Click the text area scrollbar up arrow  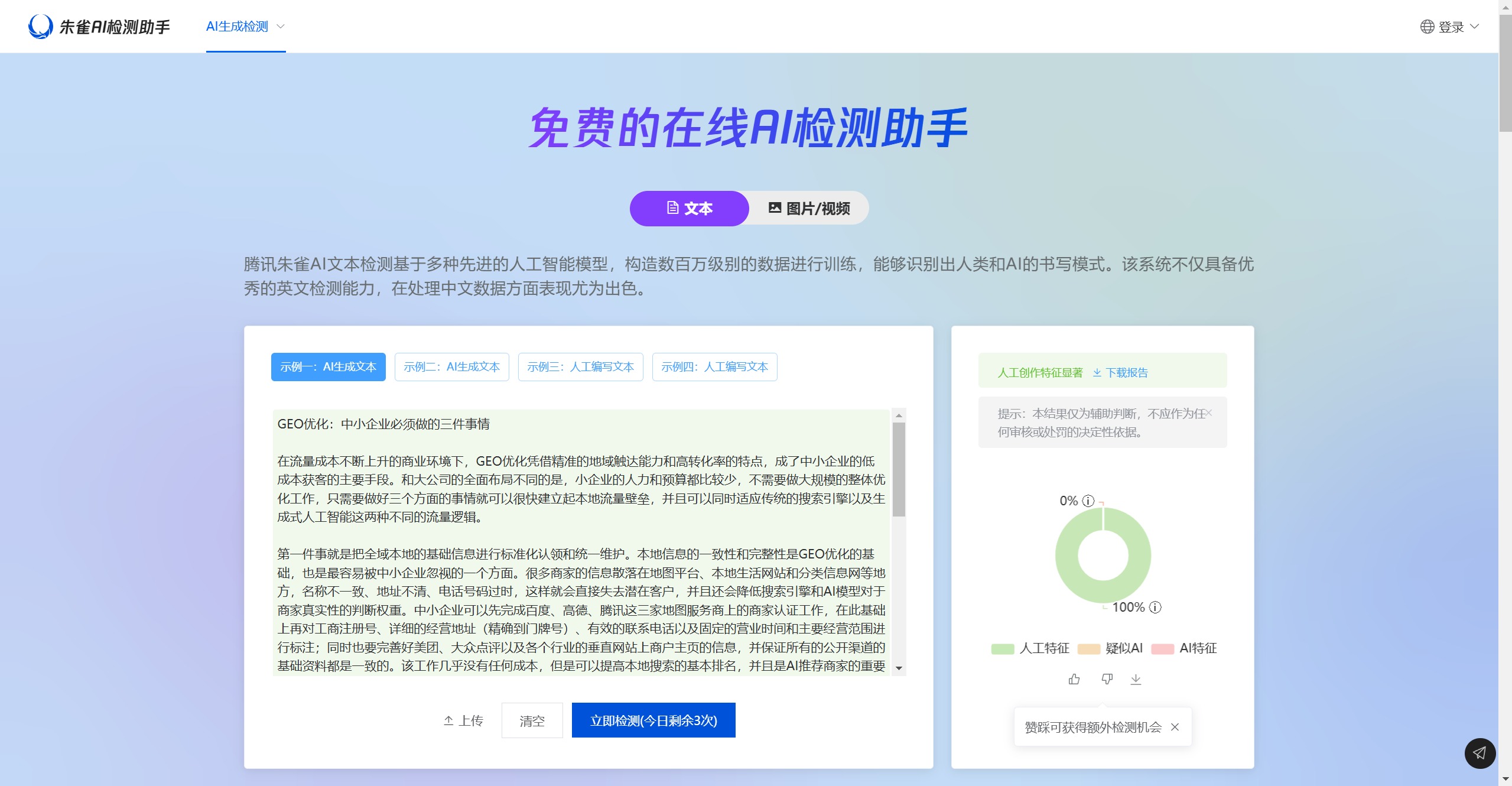[x=899, y=415]
